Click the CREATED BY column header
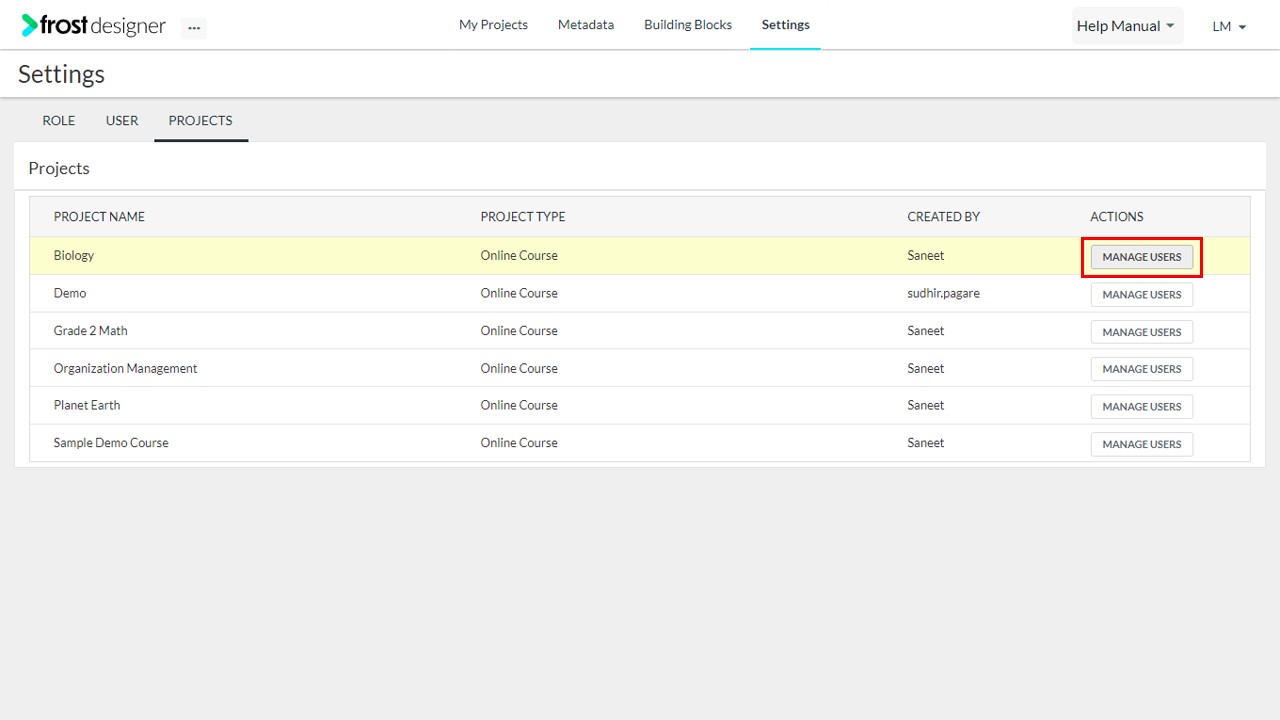Viewport: 1280px width, 720px height. coord(944,216)
